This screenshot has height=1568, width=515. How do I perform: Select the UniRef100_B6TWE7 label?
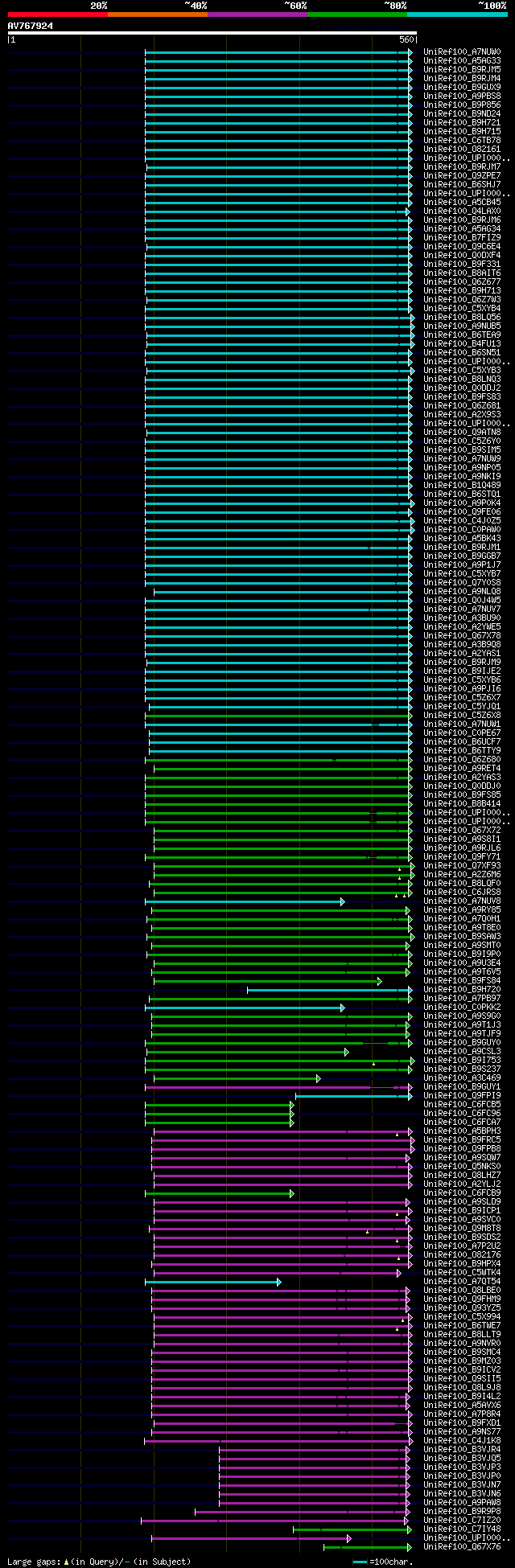pos(462,1325)
